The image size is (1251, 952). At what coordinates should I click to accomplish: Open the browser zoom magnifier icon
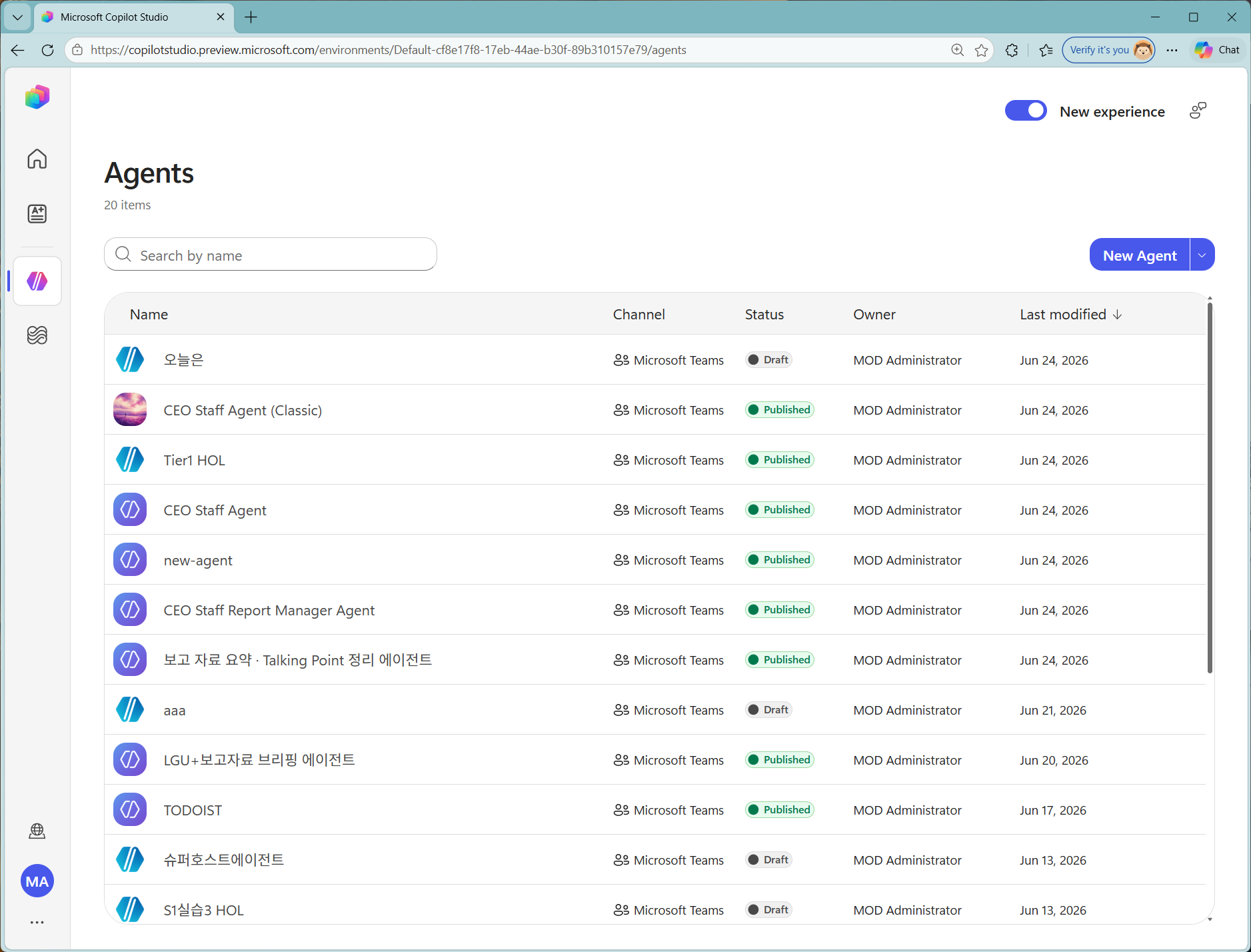(x=958, y=50)
